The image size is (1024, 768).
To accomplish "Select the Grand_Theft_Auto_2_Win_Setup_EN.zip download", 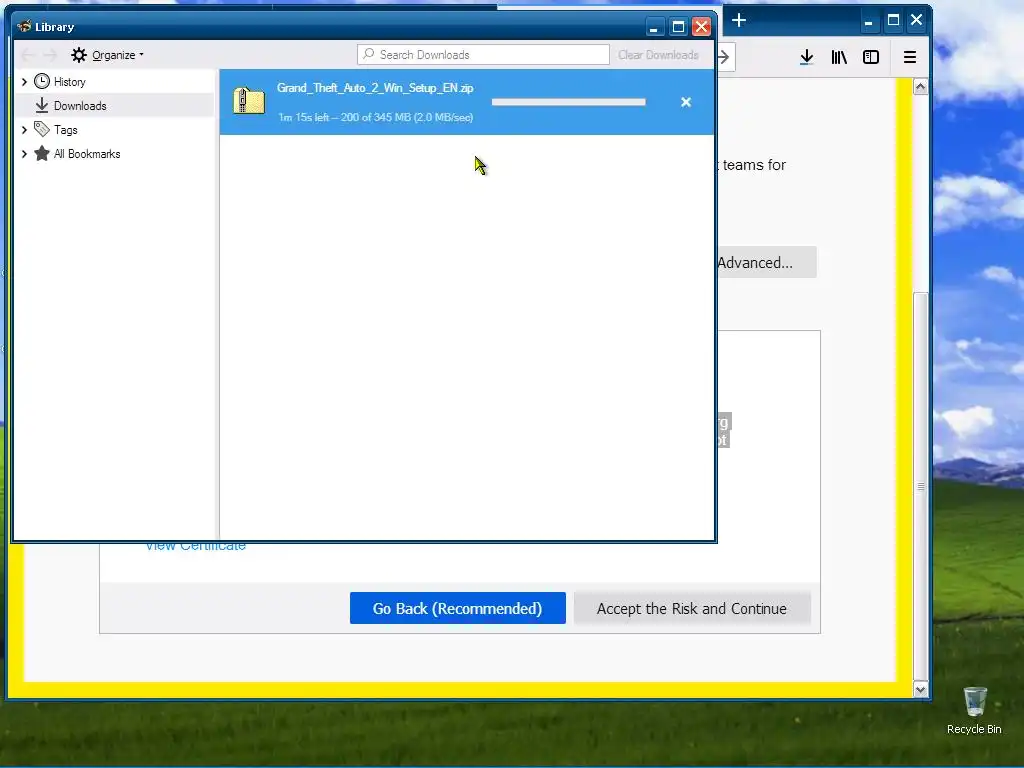I will tap(467, 102).
